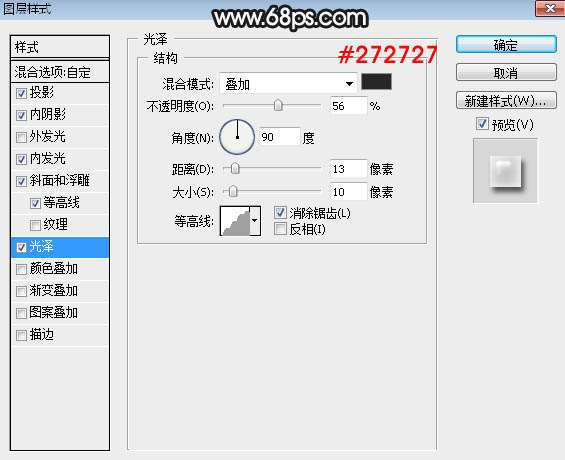The width and height of the screenshot is (565, 460).
Task: Open the dark gloss color swatch
Action: click(x=377, y=82)
